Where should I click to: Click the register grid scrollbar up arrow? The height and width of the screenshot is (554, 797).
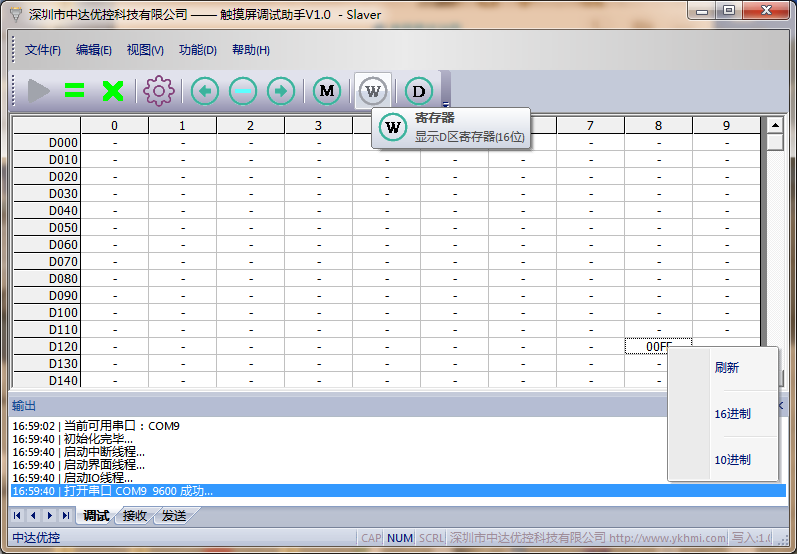click(x=775, y=126)
